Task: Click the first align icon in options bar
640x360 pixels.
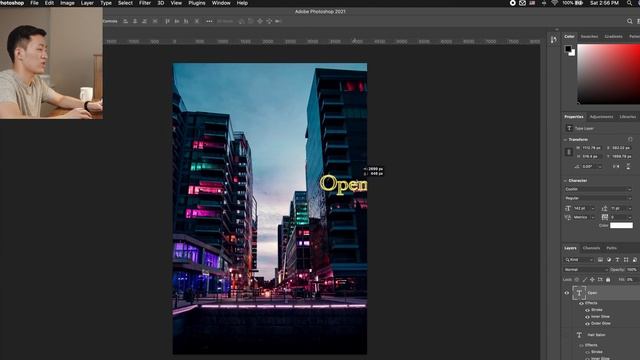Action: click(126, 21)
